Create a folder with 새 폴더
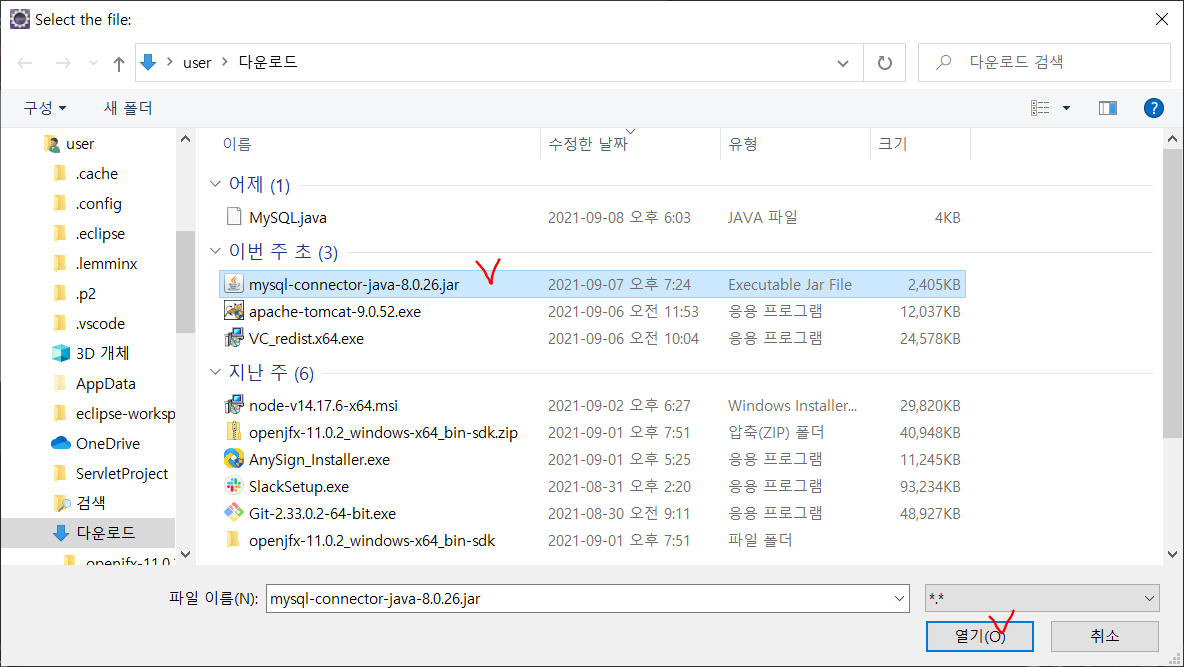1184x667 pixels. point(128,108)
